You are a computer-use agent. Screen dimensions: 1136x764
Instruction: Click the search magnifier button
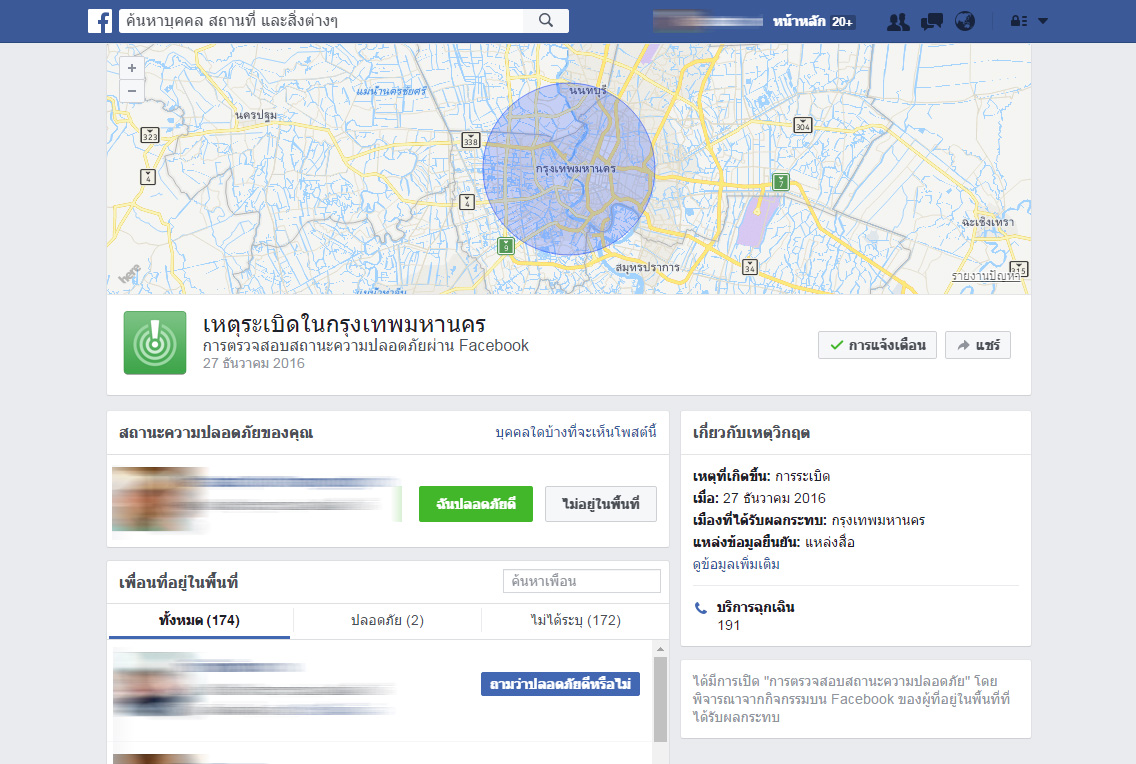coord(546,21)
